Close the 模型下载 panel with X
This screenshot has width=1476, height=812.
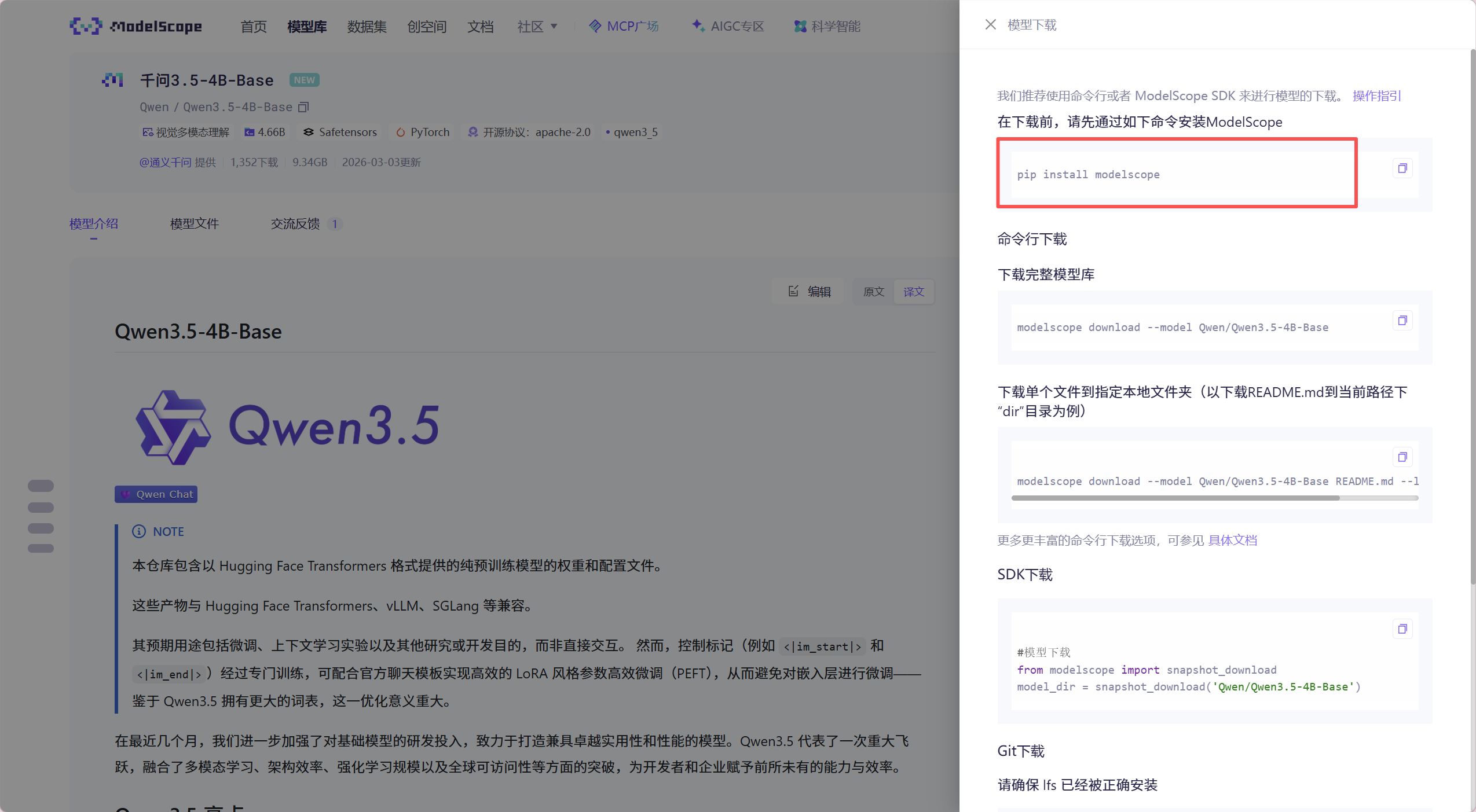click(x=990, y=25)
